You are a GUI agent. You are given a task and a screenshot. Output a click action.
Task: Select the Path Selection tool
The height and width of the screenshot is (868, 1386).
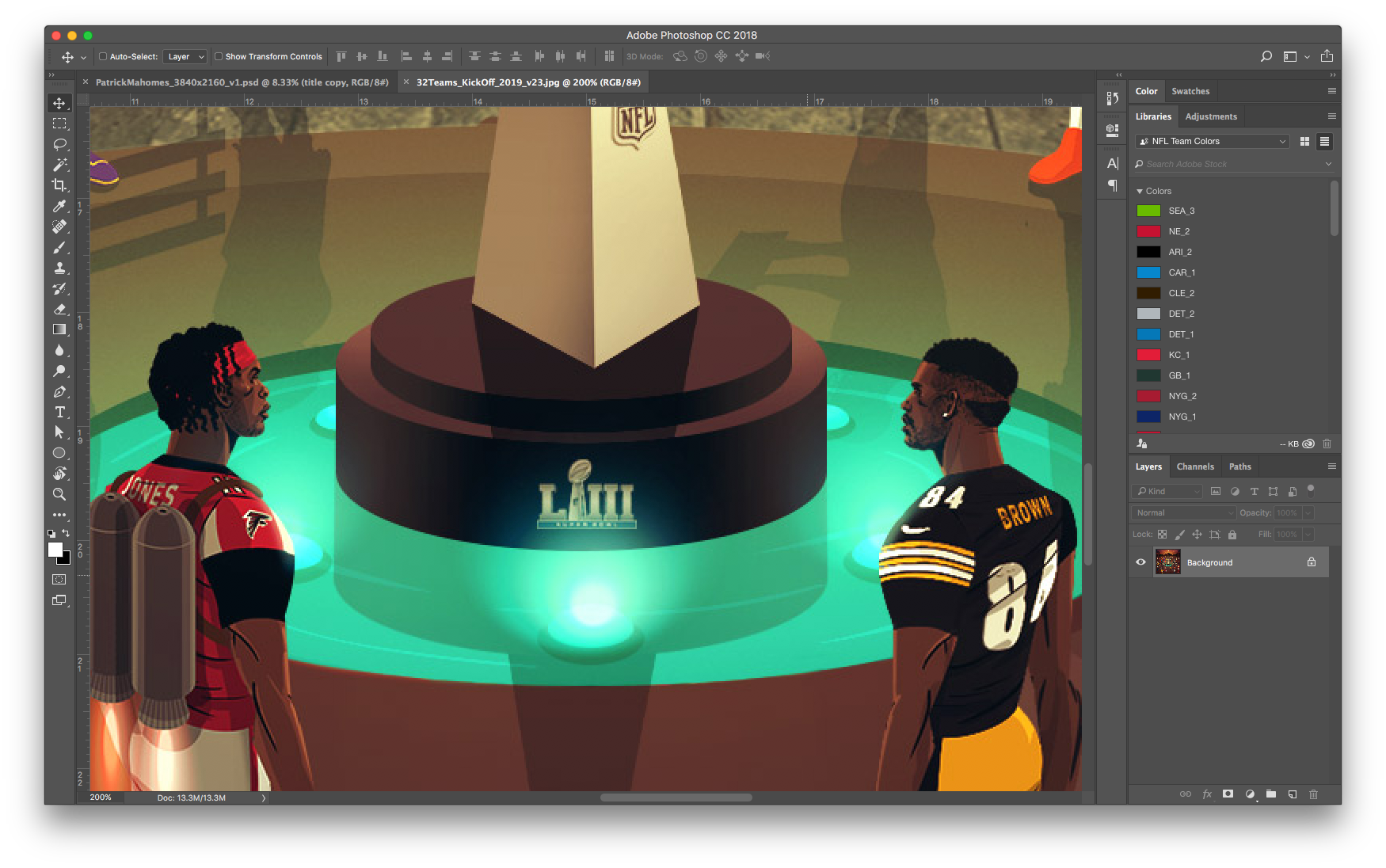pos(59,432)
